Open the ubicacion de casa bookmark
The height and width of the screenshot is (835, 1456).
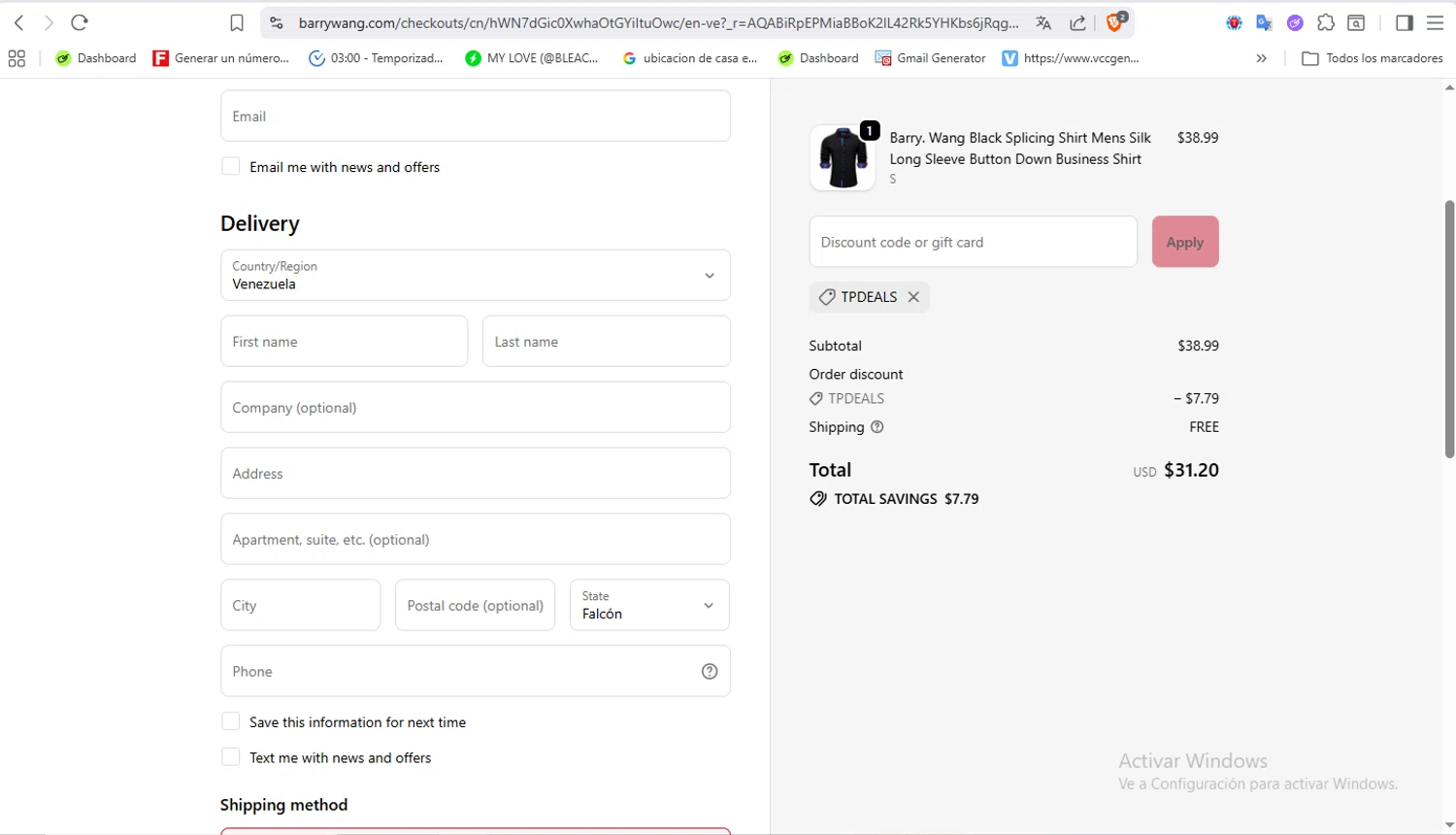tap(690, 58)
